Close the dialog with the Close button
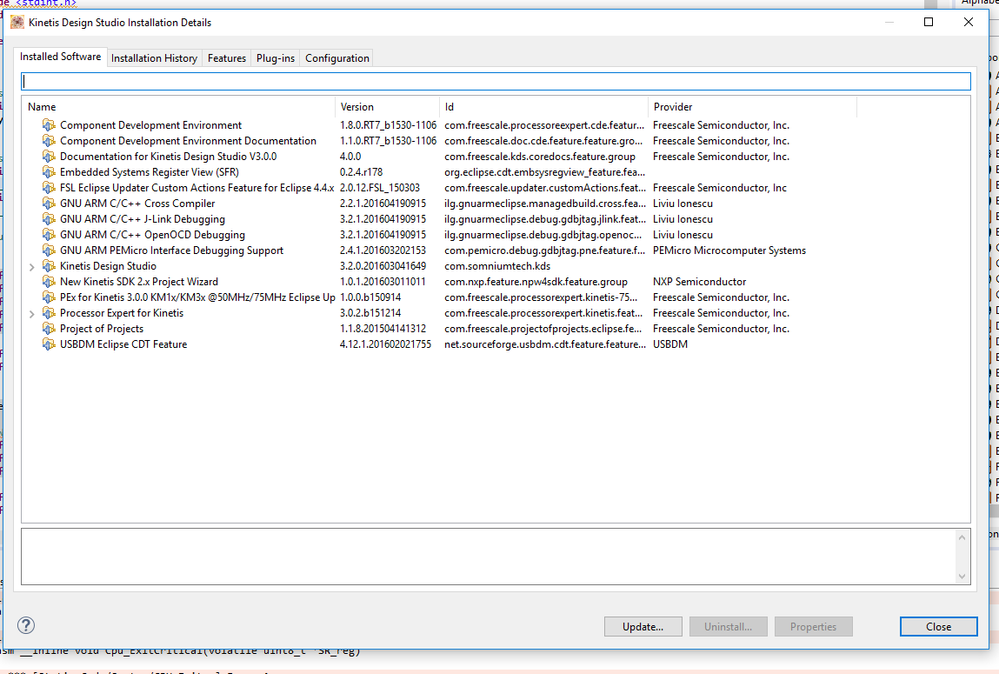Screen dimensions: 999x674 coord(938,627)
